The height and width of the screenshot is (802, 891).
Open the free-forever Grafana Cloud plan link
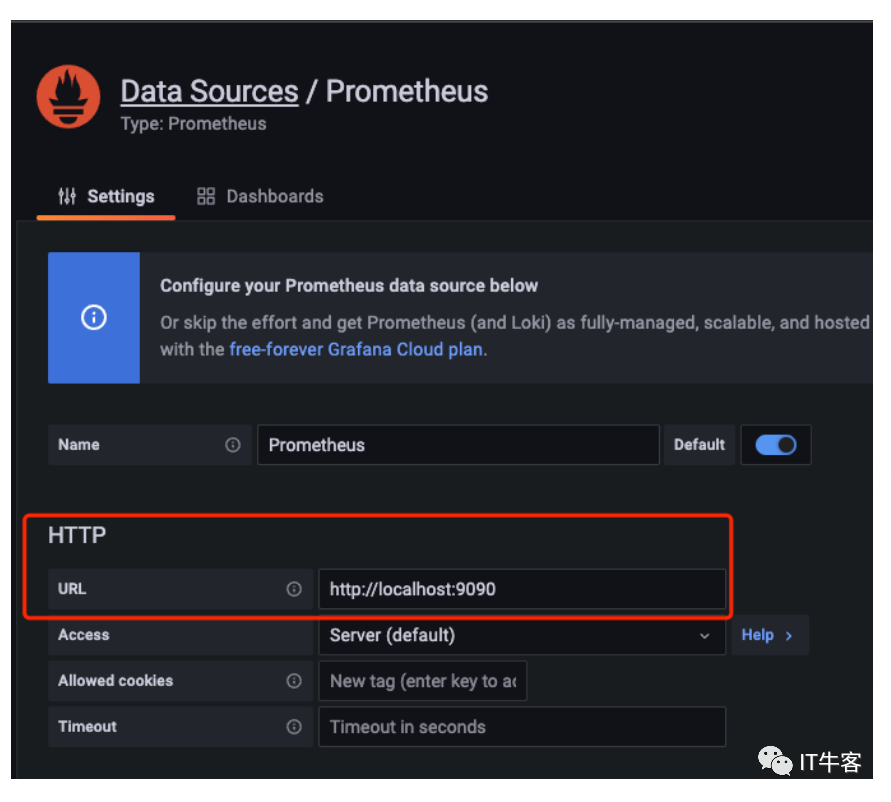[x=356, y=349]
